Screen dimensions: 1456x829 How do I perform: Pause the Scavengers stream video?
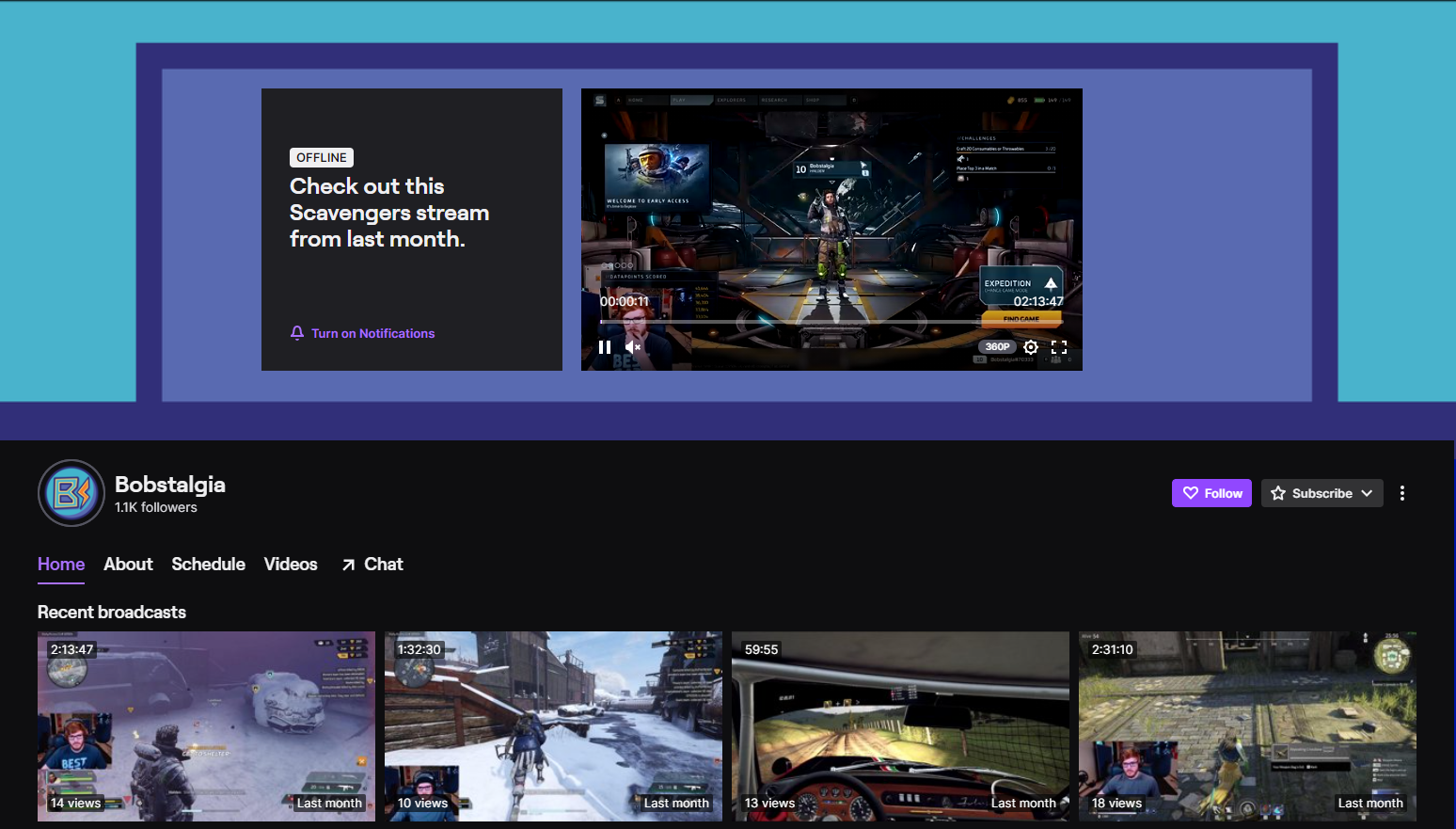[605, 347]
